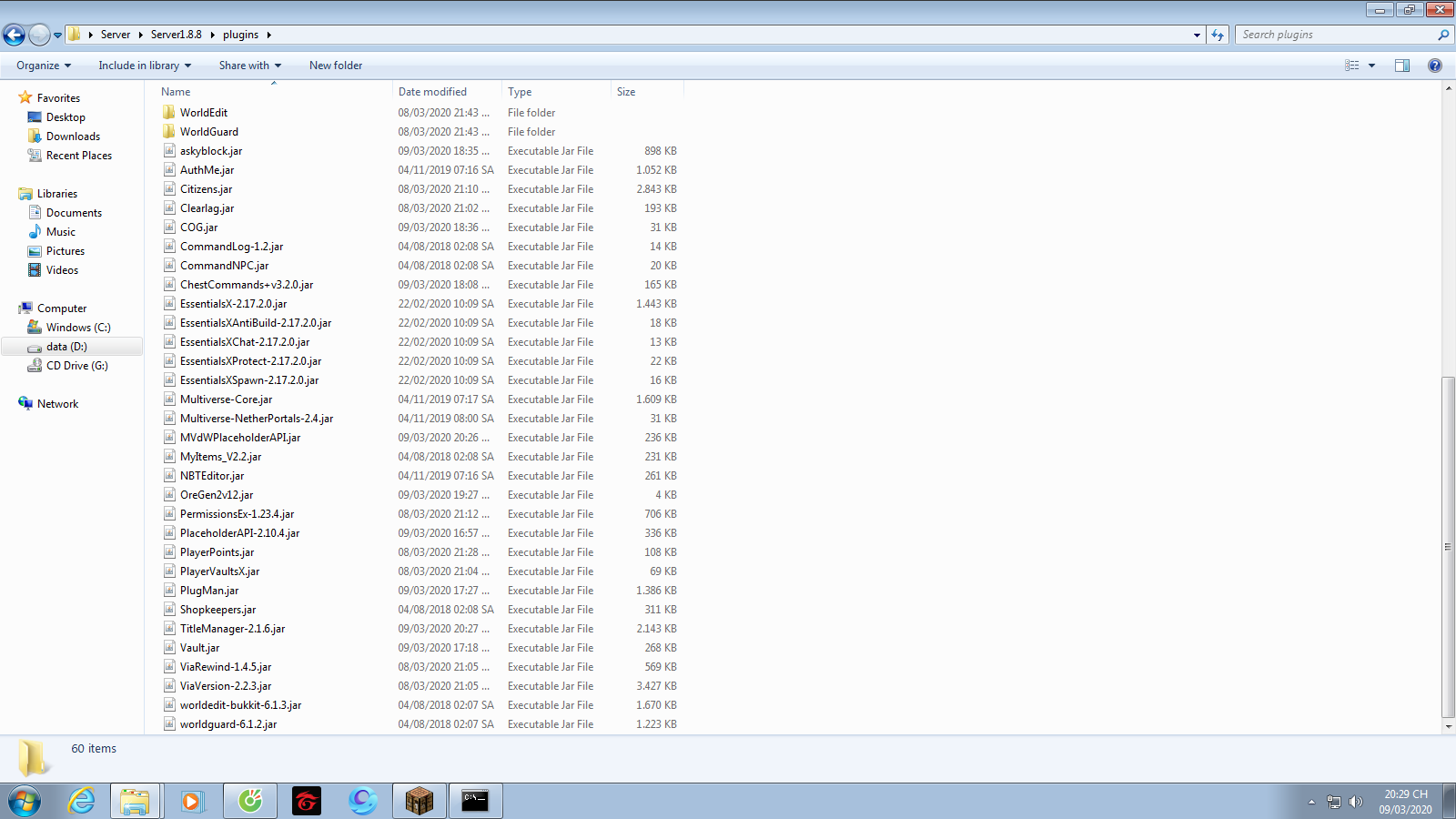Go back using the Back arrow button
The height and width of the screenshot is (819, 1456).
click(14, 35)
